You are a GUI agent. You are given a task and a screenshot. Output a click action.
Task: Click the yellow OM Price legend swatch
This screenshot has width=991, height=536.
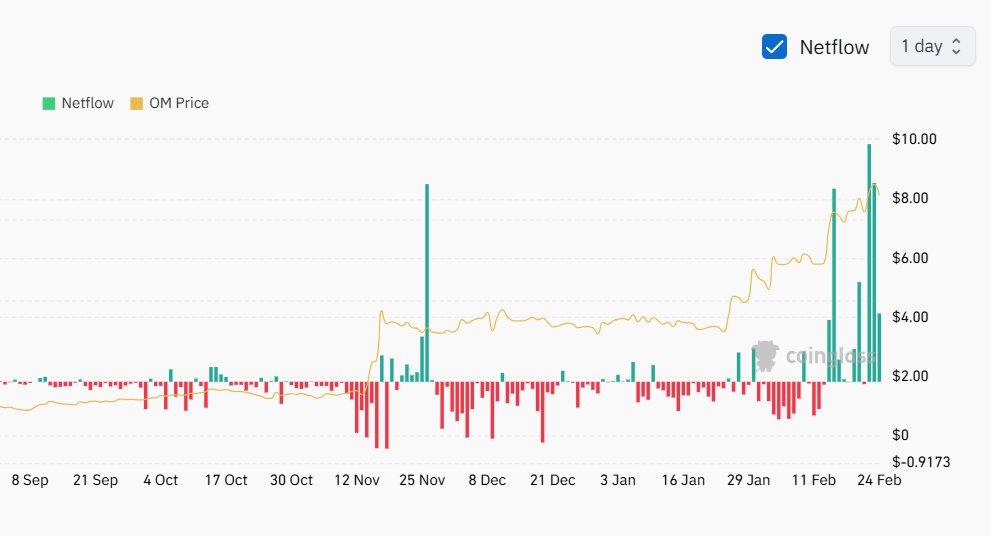coord(137,103)
